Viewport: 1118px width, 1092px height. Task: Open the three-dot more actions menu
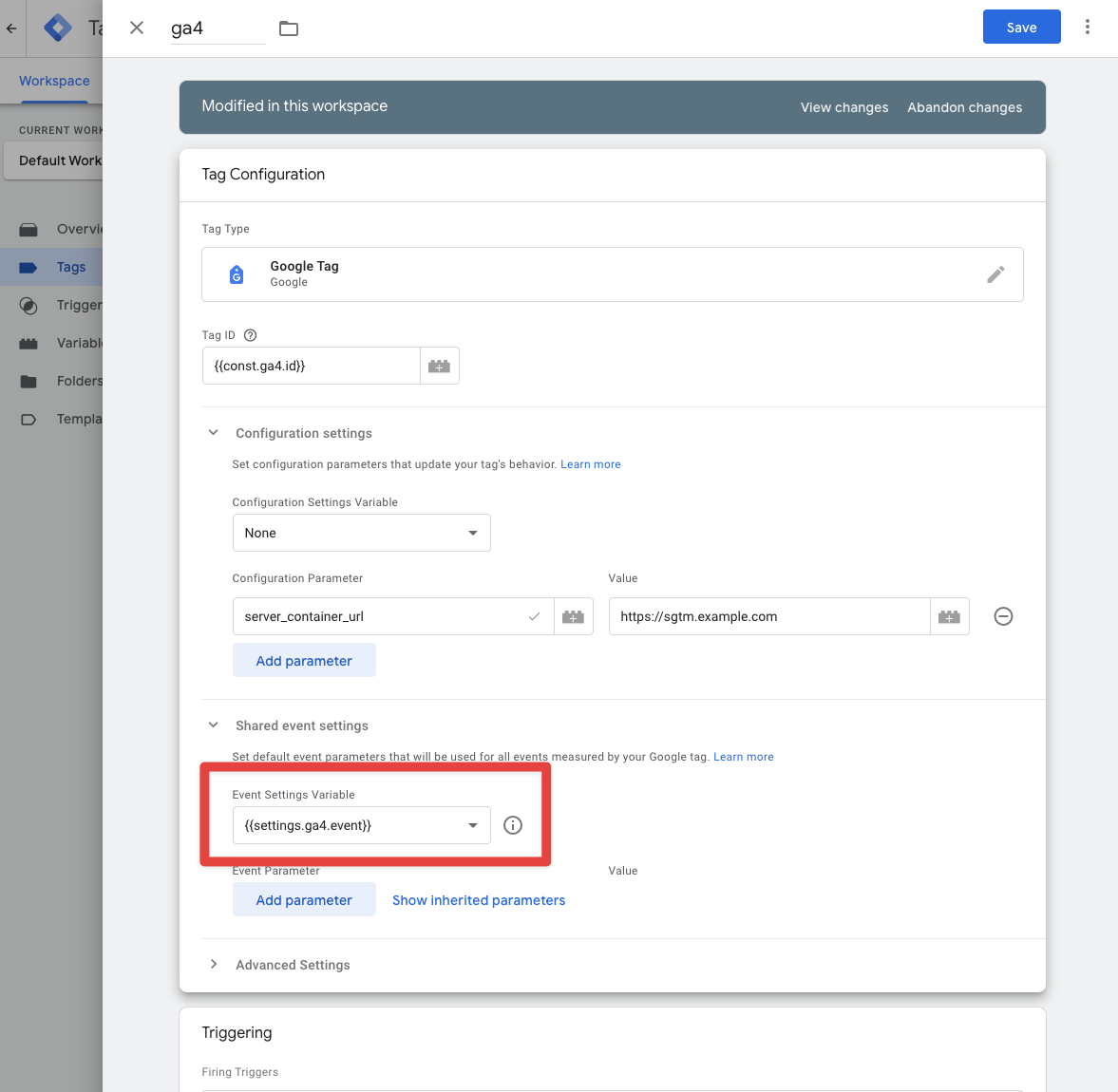(x=1088, y=28)
